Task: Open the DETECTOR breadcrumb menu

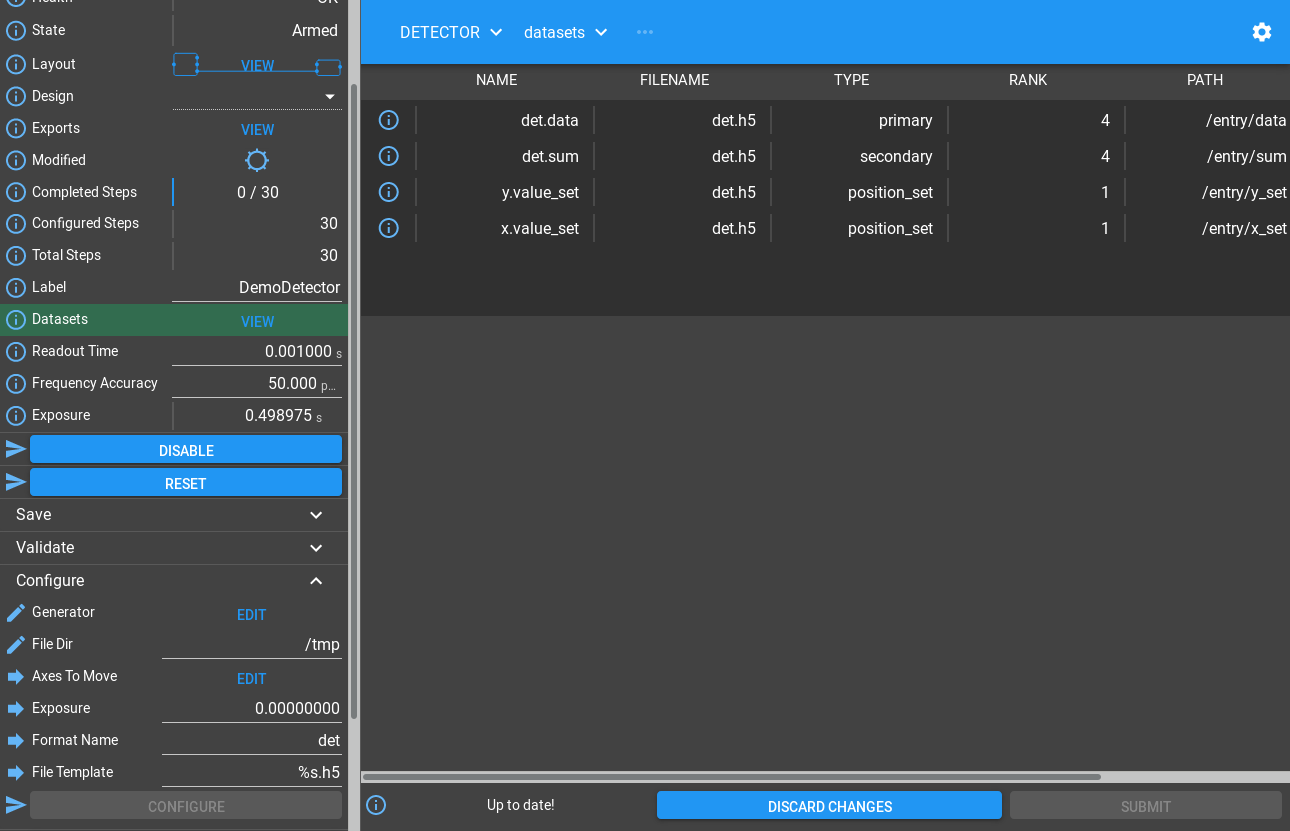Action: click(451, 32)
